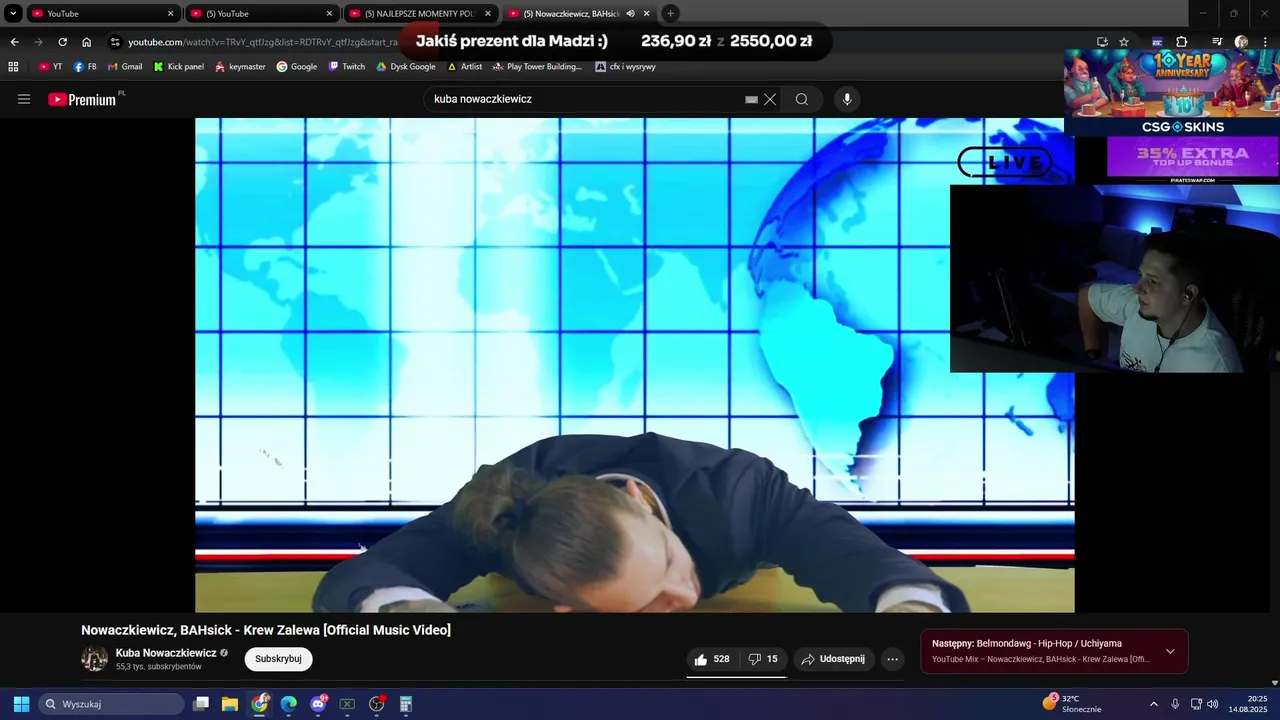Open the Xbox Game Bar taskbar icon
The image size is (1280, 720).
[x=347, y=704]
